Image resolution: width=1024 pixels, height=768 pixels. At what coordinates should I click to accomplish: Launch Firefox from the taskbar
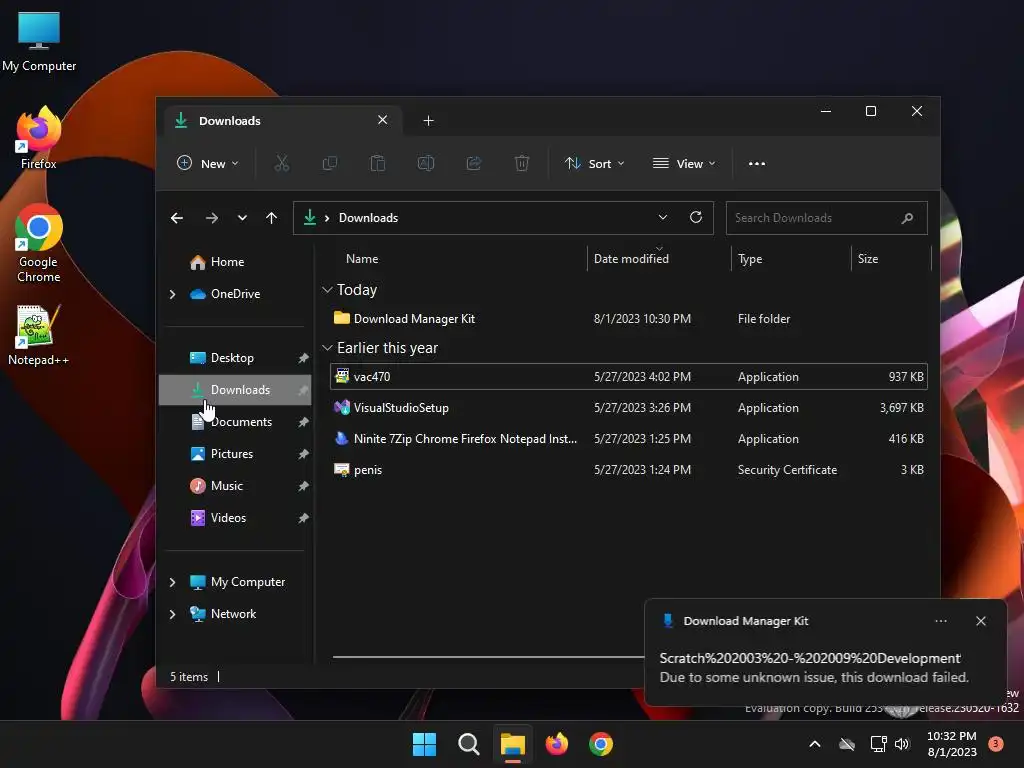556,744
